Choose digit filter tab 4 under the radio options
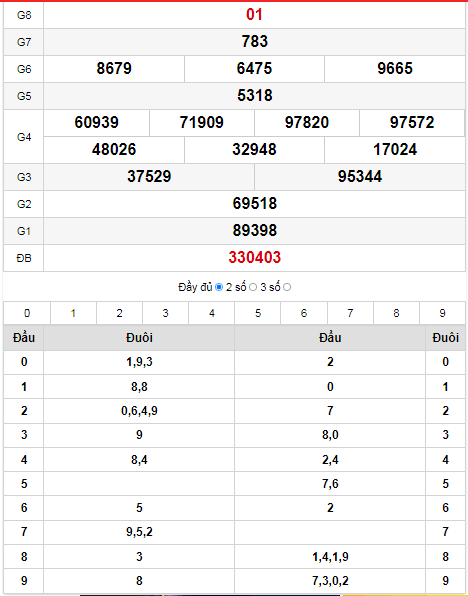Viewport: 468px width, 596px height. [x=212, y=313]
